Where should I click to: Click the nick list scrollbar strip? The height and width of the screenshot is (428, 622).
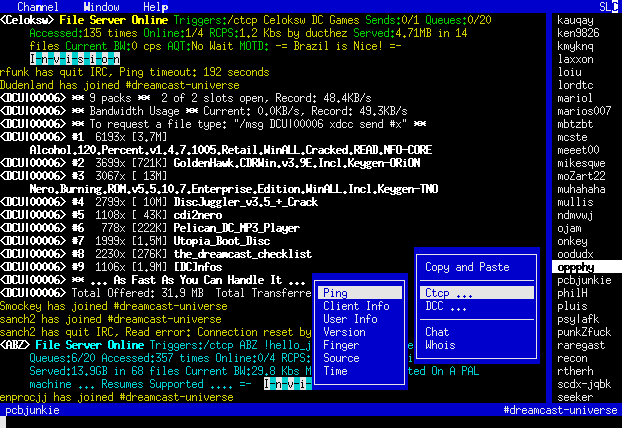point(549,208)
